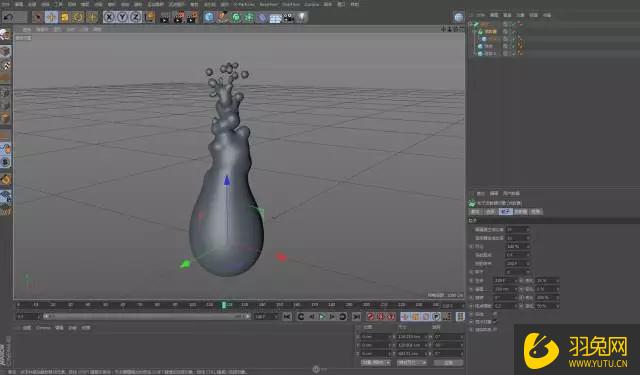Click the green timeline playhead marker

click(x=224, y=305)
